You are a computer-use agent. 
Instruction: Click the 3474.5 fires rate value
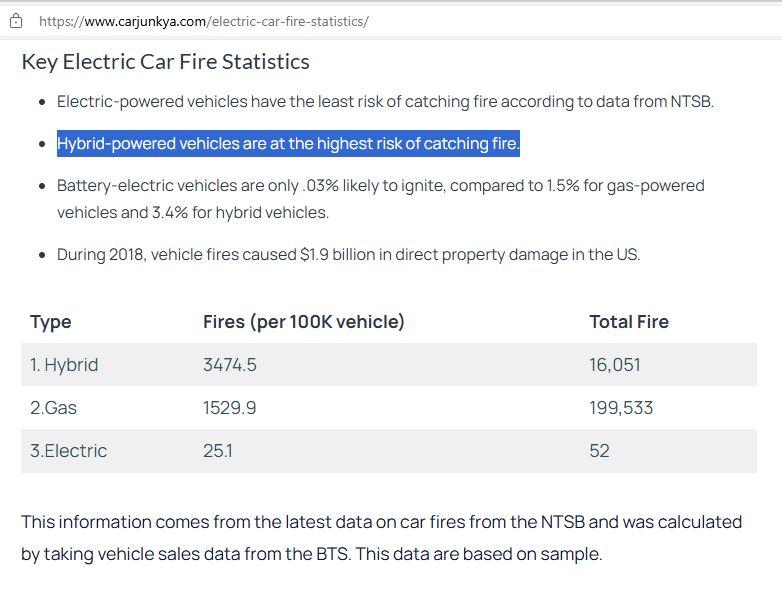230,365
